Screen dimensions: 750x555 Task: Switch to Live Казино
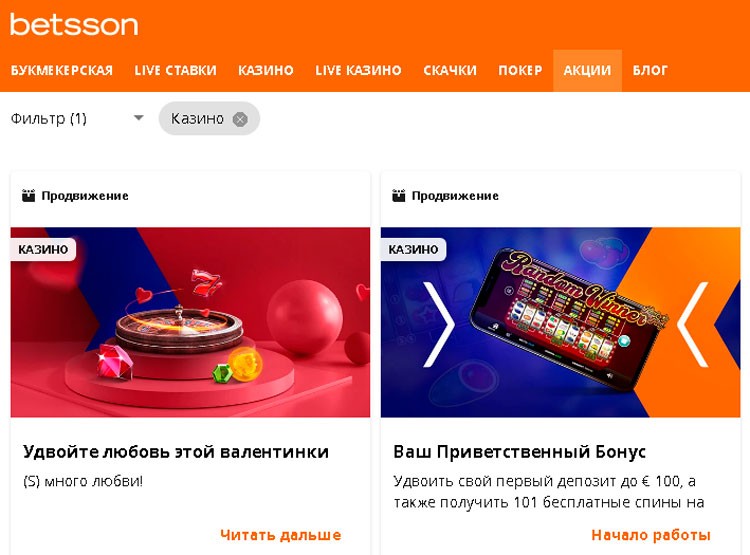(x=358, y=70)
